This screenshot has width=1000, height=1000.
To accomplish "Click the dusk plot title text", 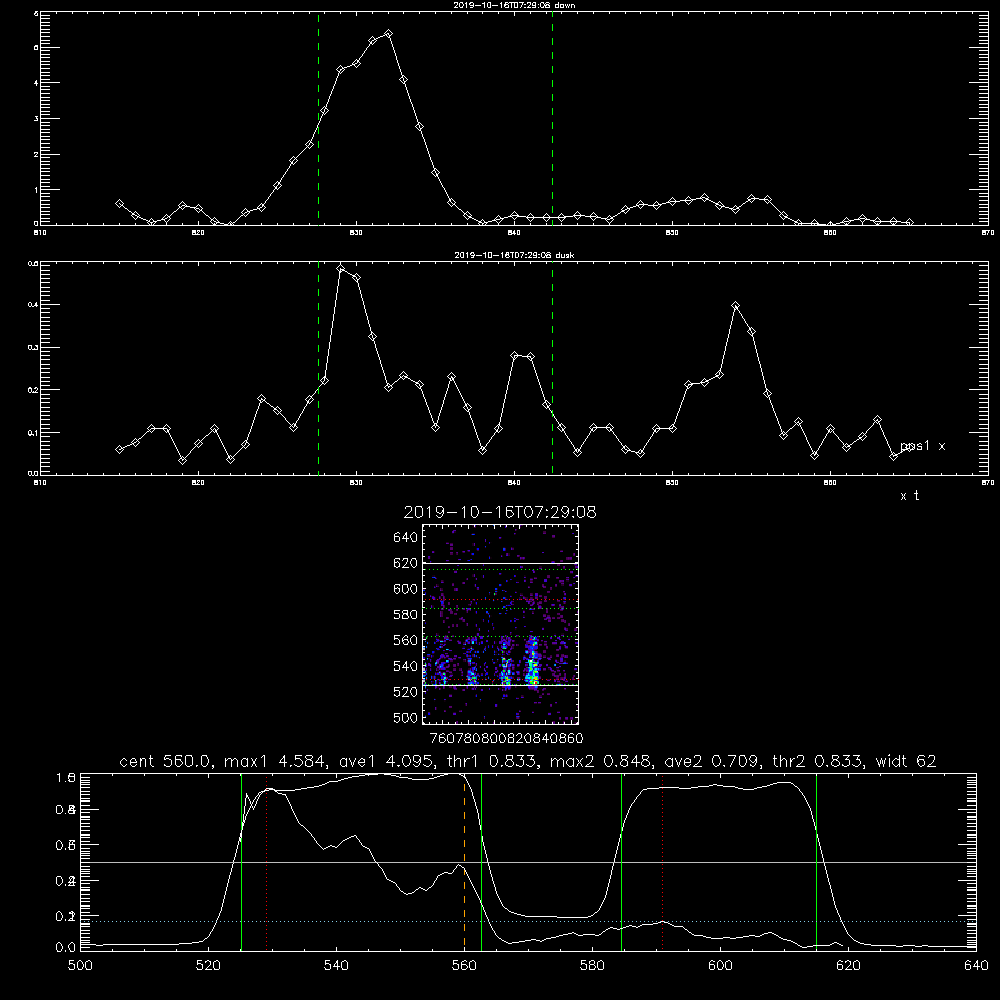I will [514, 255].
